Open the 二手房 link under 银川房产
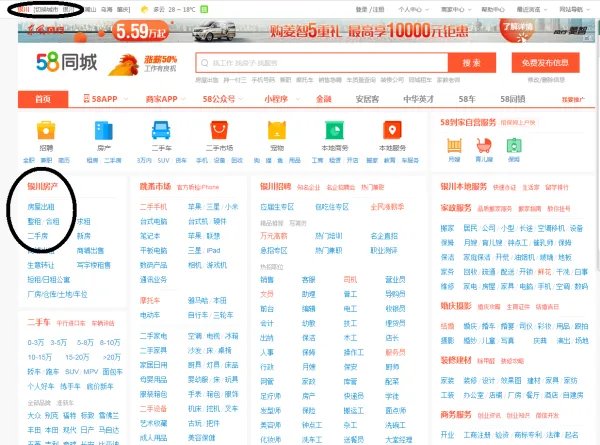The image size is (600, 445). pyautogui.click(x=38, y=236)
